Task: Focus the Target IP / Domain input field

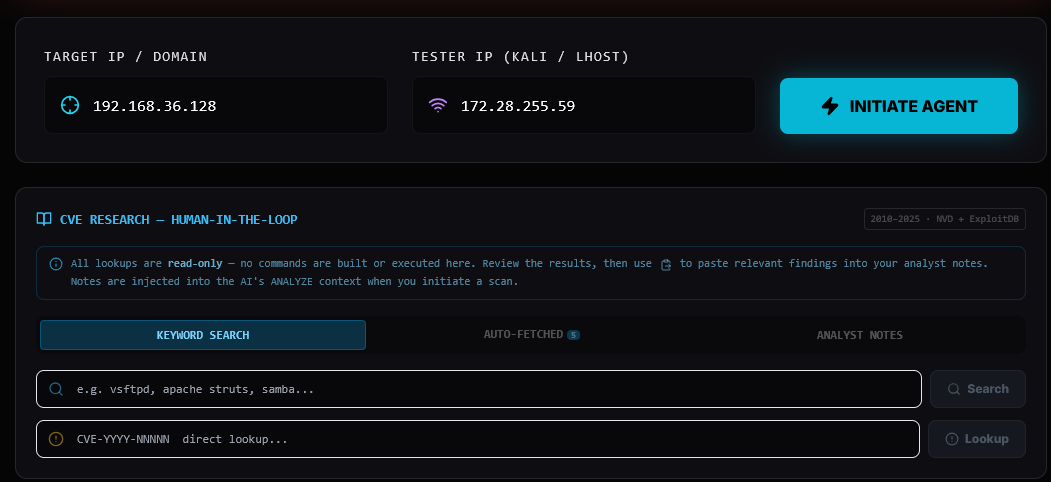Action: coord(230,105)
